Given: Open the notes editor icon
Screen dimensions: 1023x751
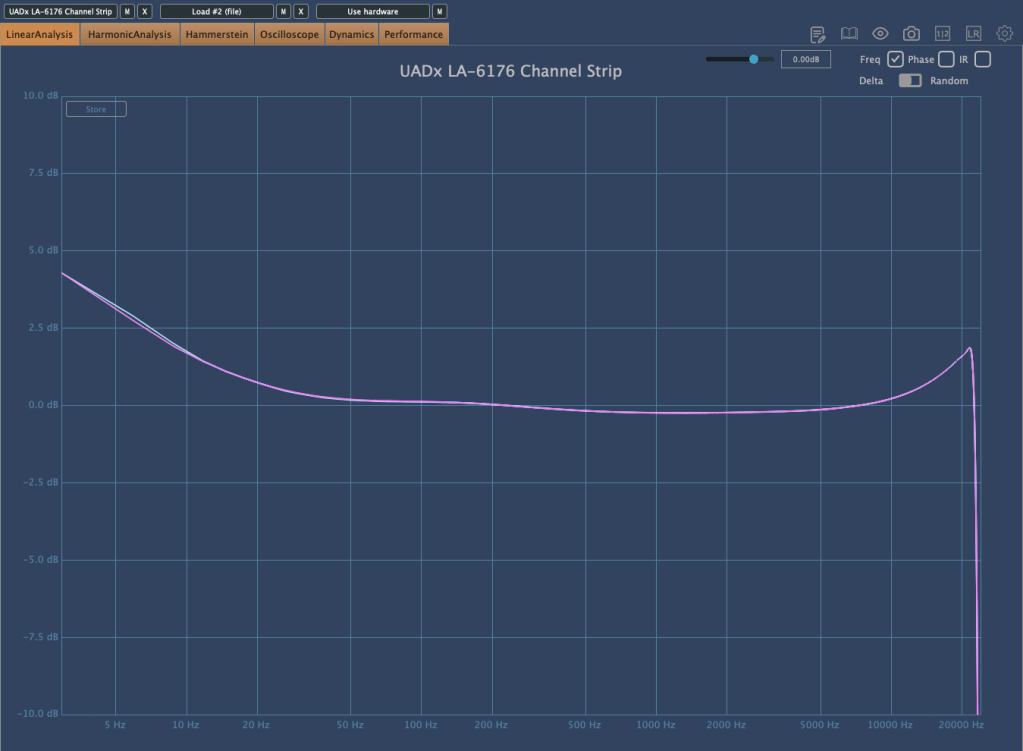Looking at the screenshot, I should (x=818, y=34).
